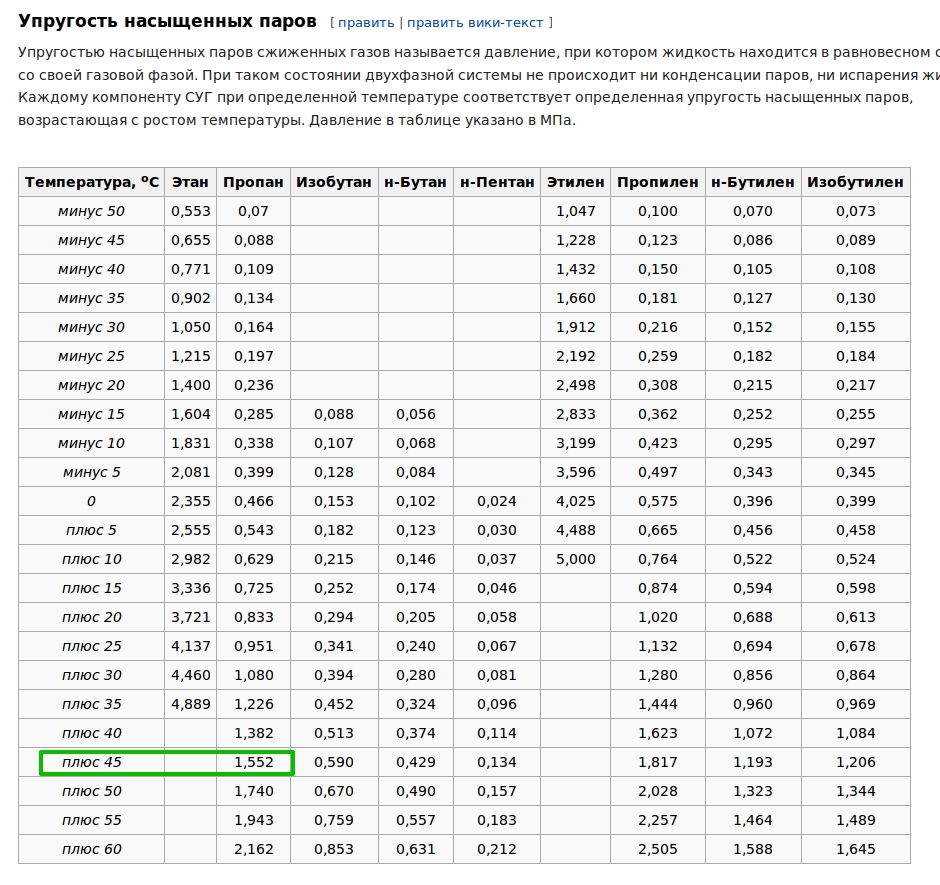Click the 'минус 45' row label

91,240
